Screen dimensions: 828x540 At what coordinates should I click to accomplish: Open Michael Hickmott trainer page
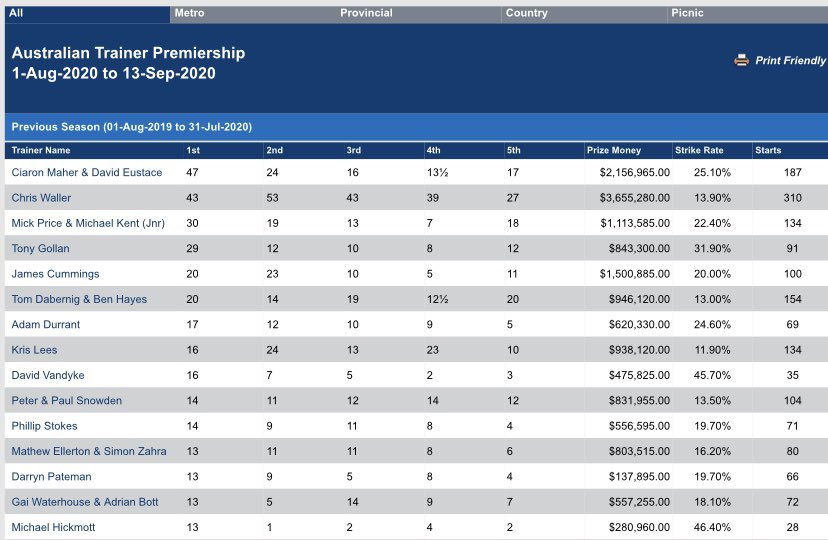click(53, 527)
